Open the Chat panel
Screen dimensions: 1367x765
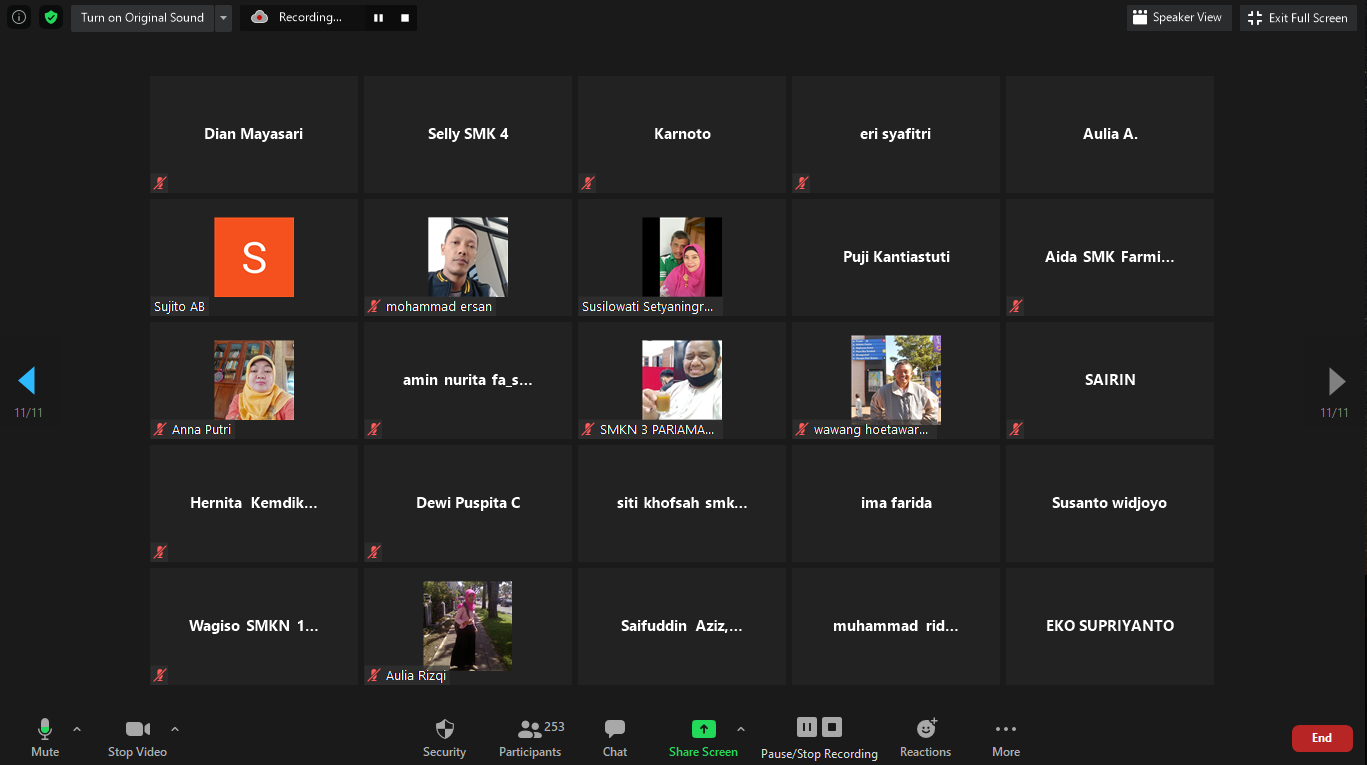(615, 738)
